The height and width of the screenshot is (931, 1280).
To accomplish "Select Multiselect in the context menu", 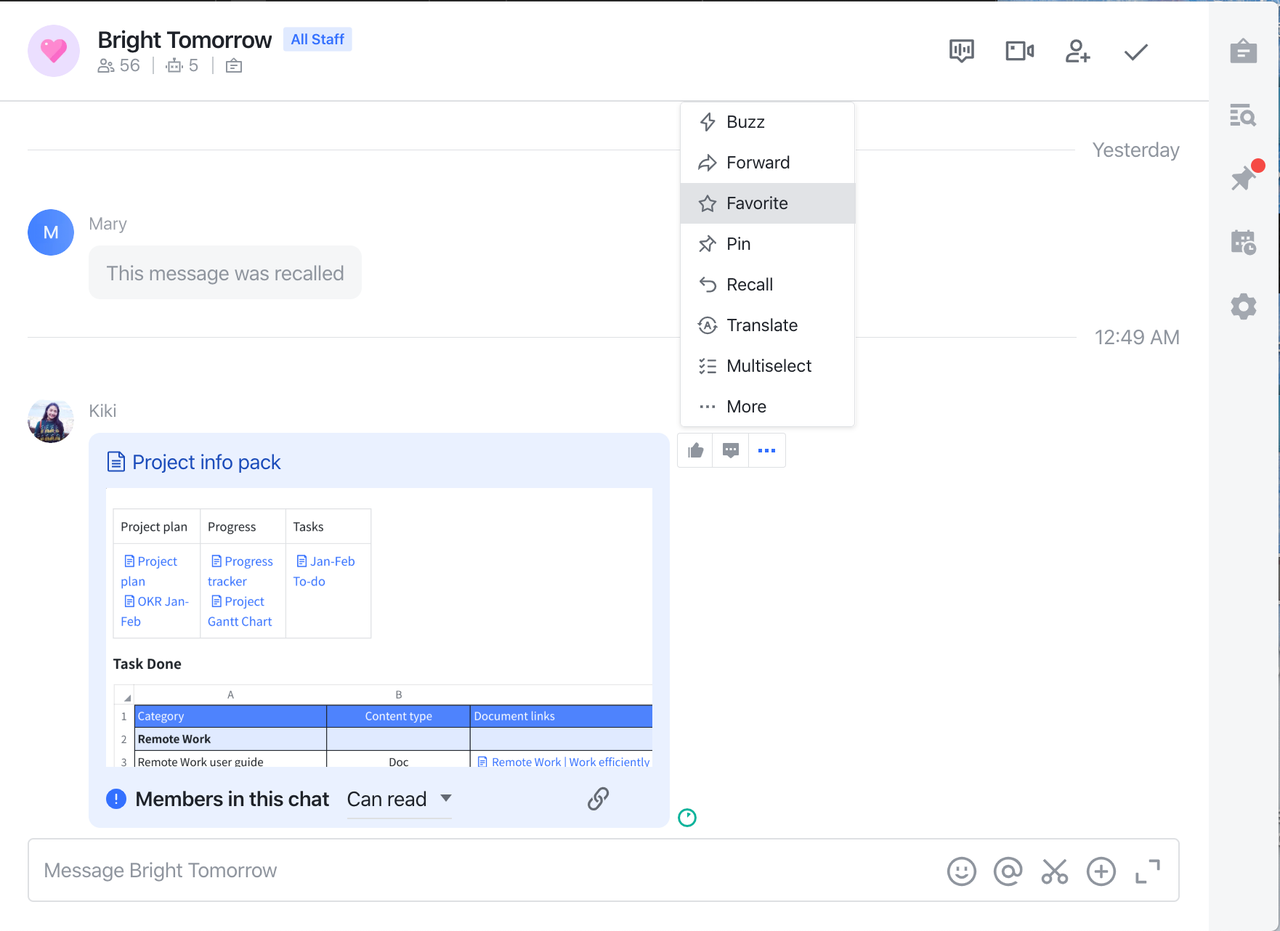I will [x=767, y=366].
